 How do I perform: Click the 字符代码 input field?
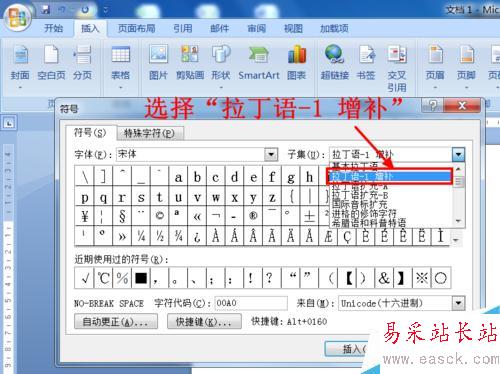251,303
